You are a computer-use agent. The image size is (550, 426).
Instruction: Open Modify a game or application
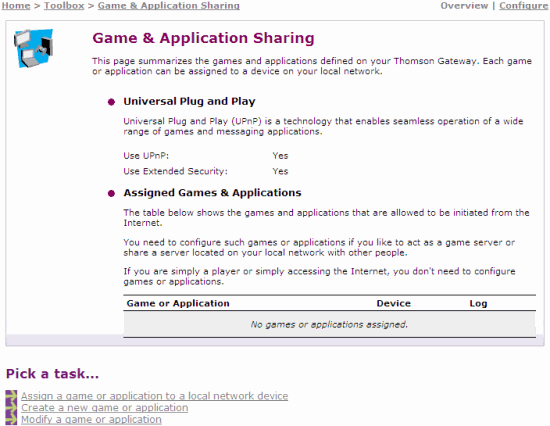[x=91, y=419]
